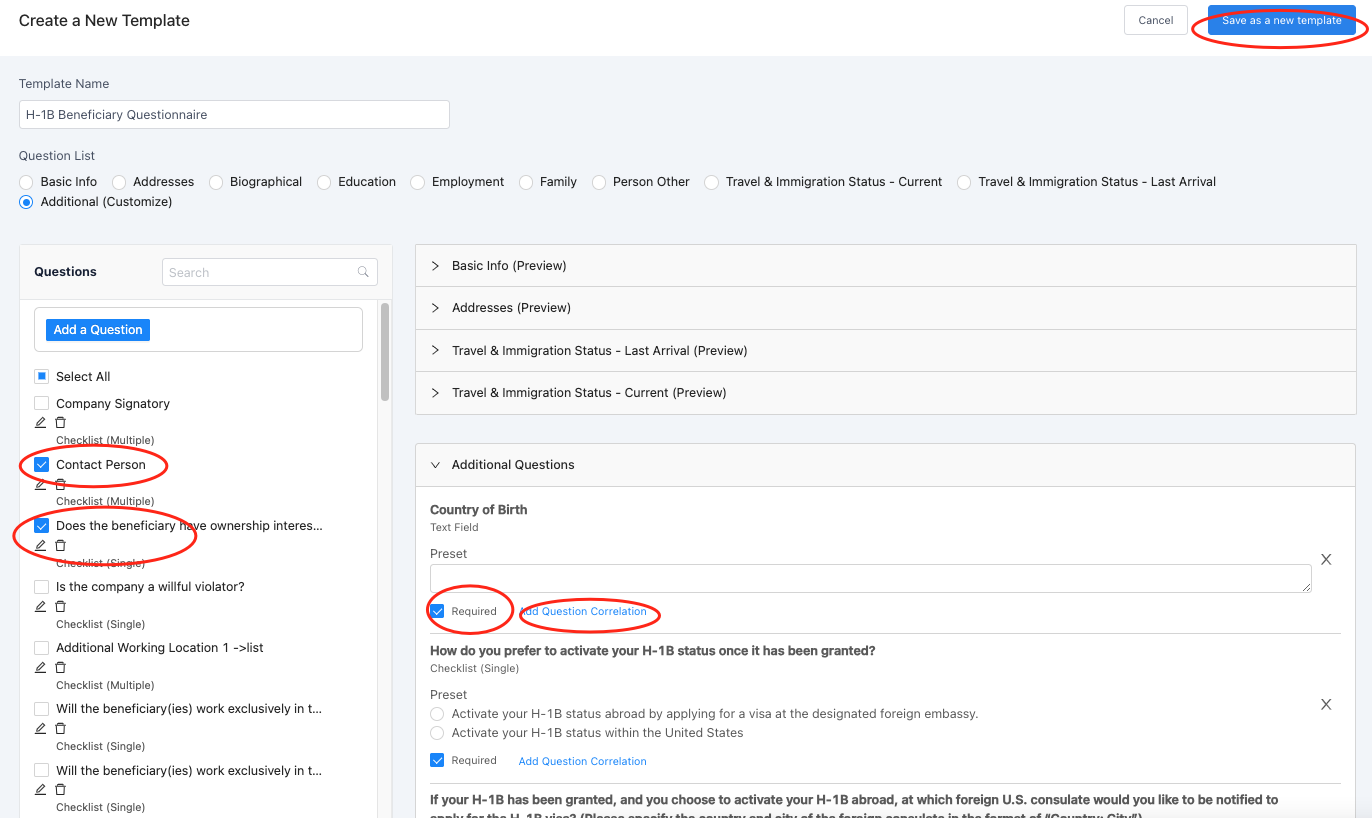Expand Travel & Immigration Status - Current preview
This screenshot has height=818, width=1372.
coord(886,392)
